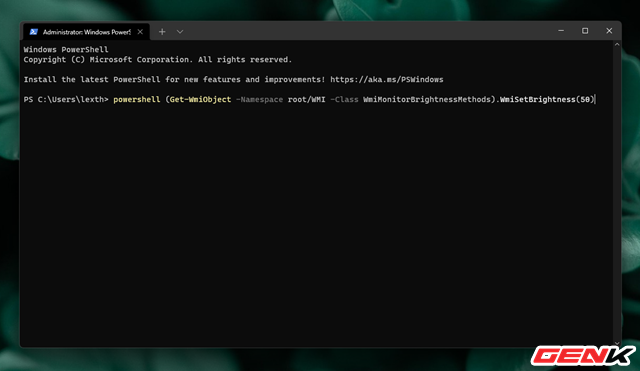
Task: Minimize the Windows Terminal window
Action: click(x=561, y=31)
